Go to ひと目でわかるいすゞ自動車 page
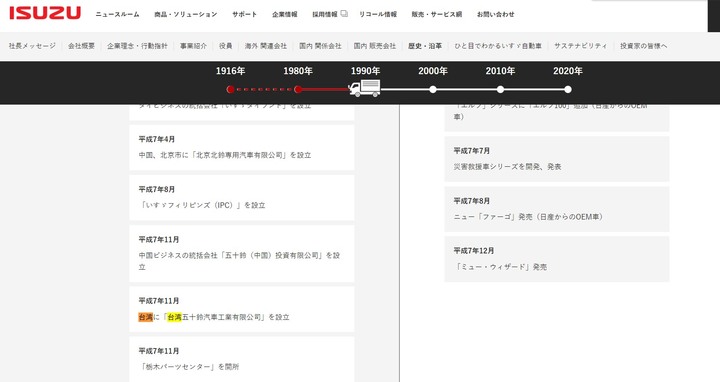Viewport: 720px width, 382px height. (x=498, y=46)
